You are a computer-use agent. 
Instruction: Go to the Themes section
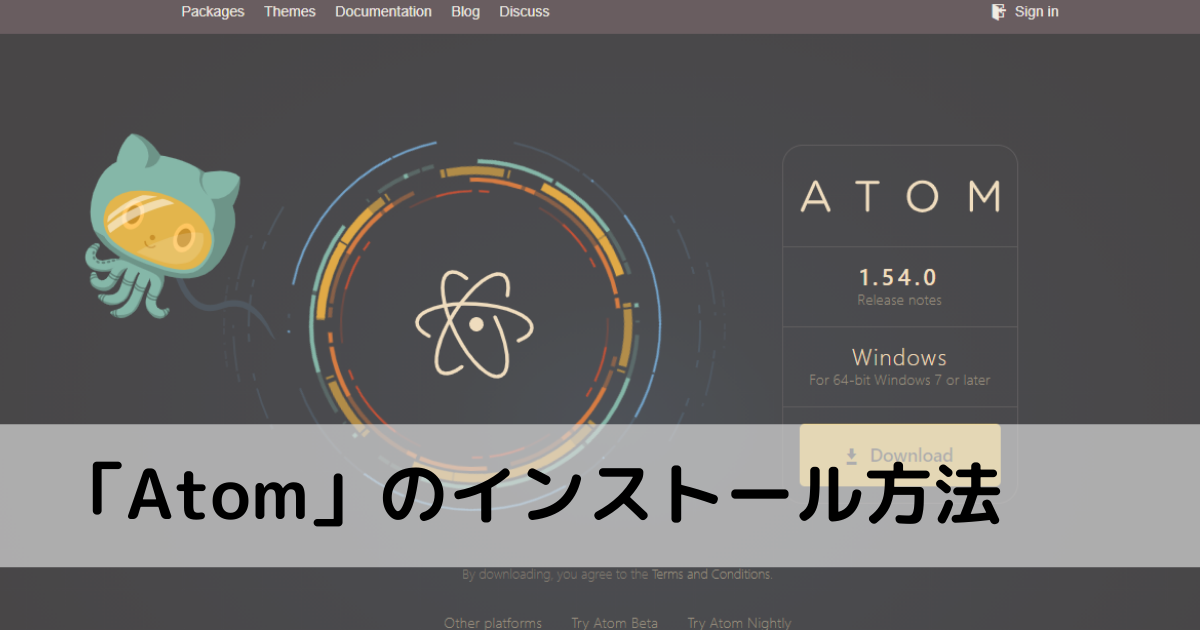pyautogui.click(x=289, y=12)
